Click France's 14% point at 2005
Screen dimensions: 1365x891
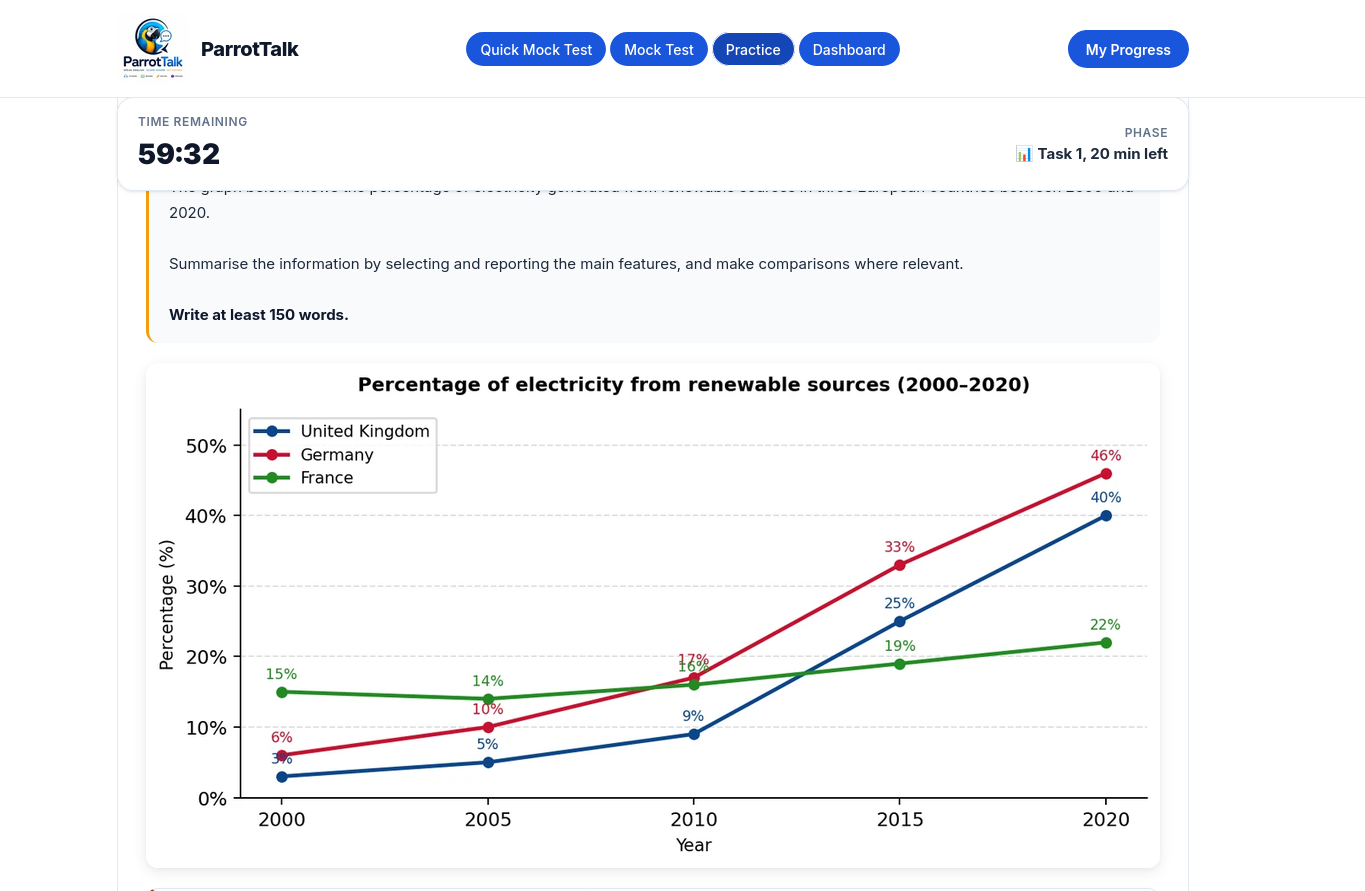click(488, 699)
